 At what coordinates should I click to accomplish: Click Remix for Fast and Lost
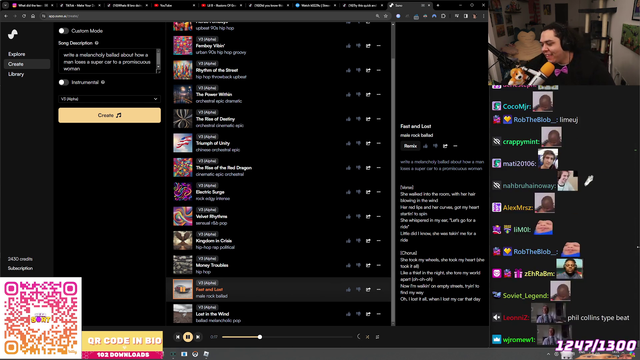point(410,146)
